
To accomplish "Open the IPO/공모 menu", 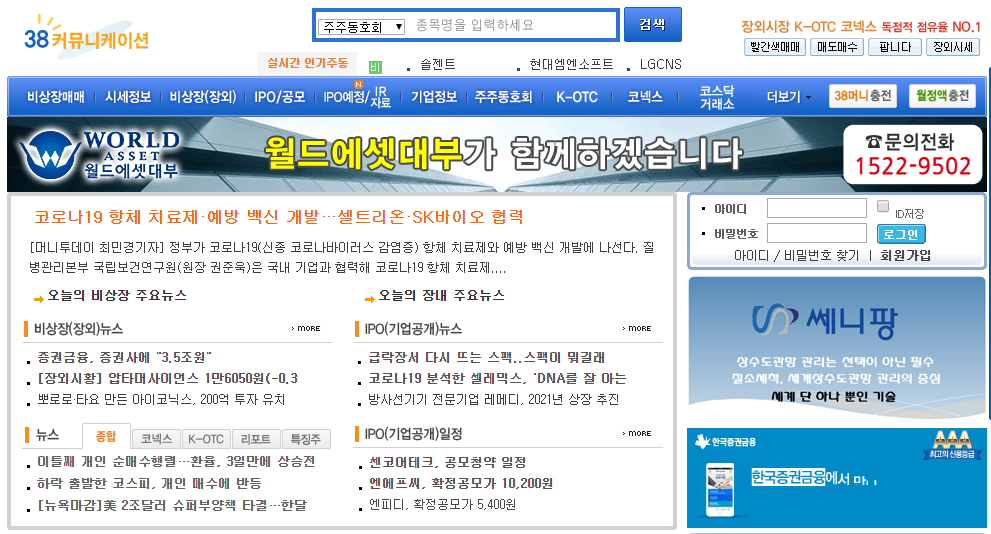I will [279, 97].
